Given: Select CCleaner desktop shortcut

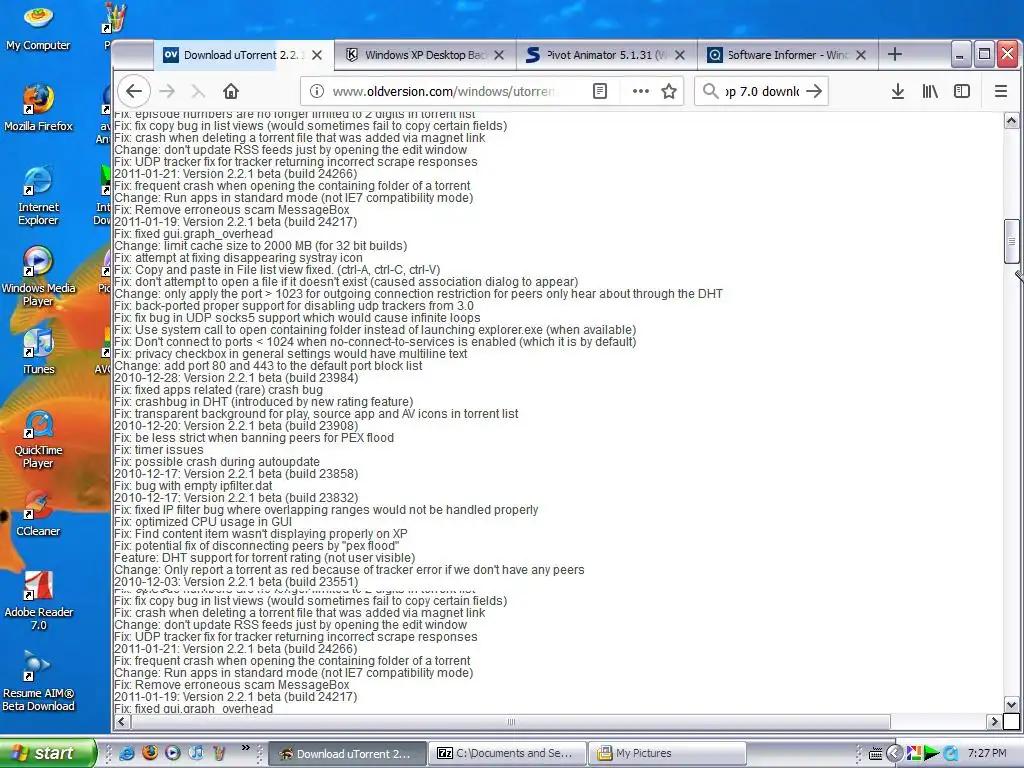Looking at the screenshot, I should click(38, 514).
